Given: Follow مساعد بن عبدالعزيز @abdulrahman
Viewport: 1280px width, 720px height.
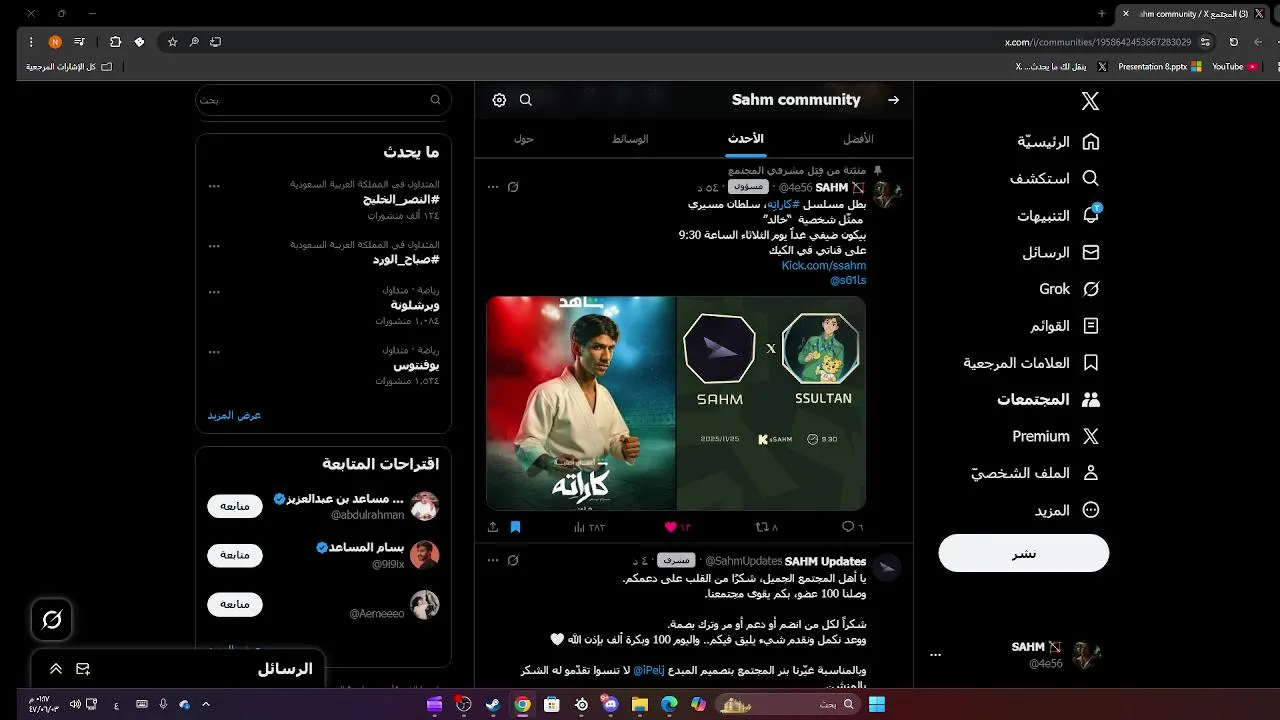Looking at the screenshot, I should tap(235, 506).
